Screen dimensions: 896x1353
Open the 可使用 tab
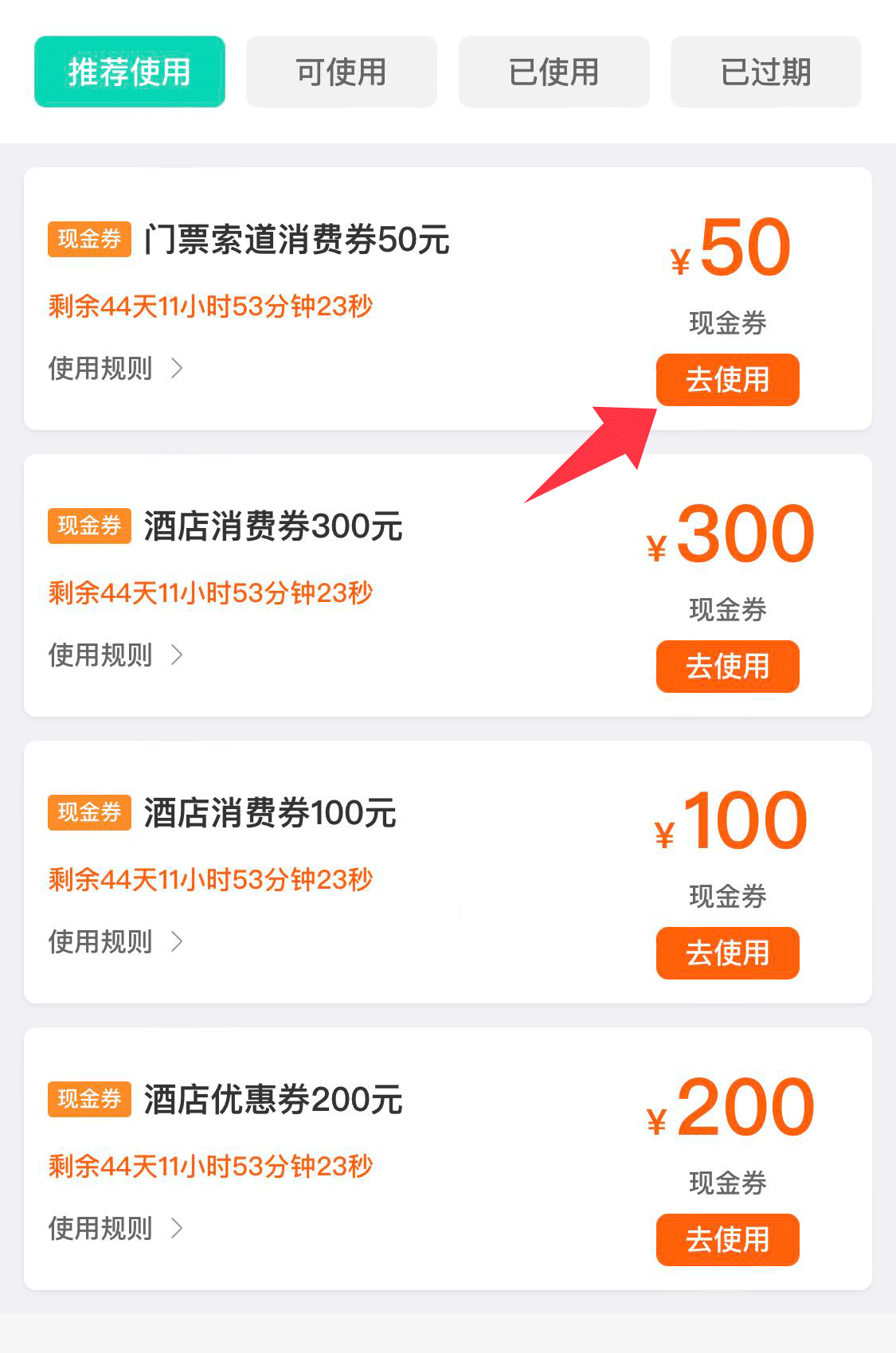click(341, 72)
